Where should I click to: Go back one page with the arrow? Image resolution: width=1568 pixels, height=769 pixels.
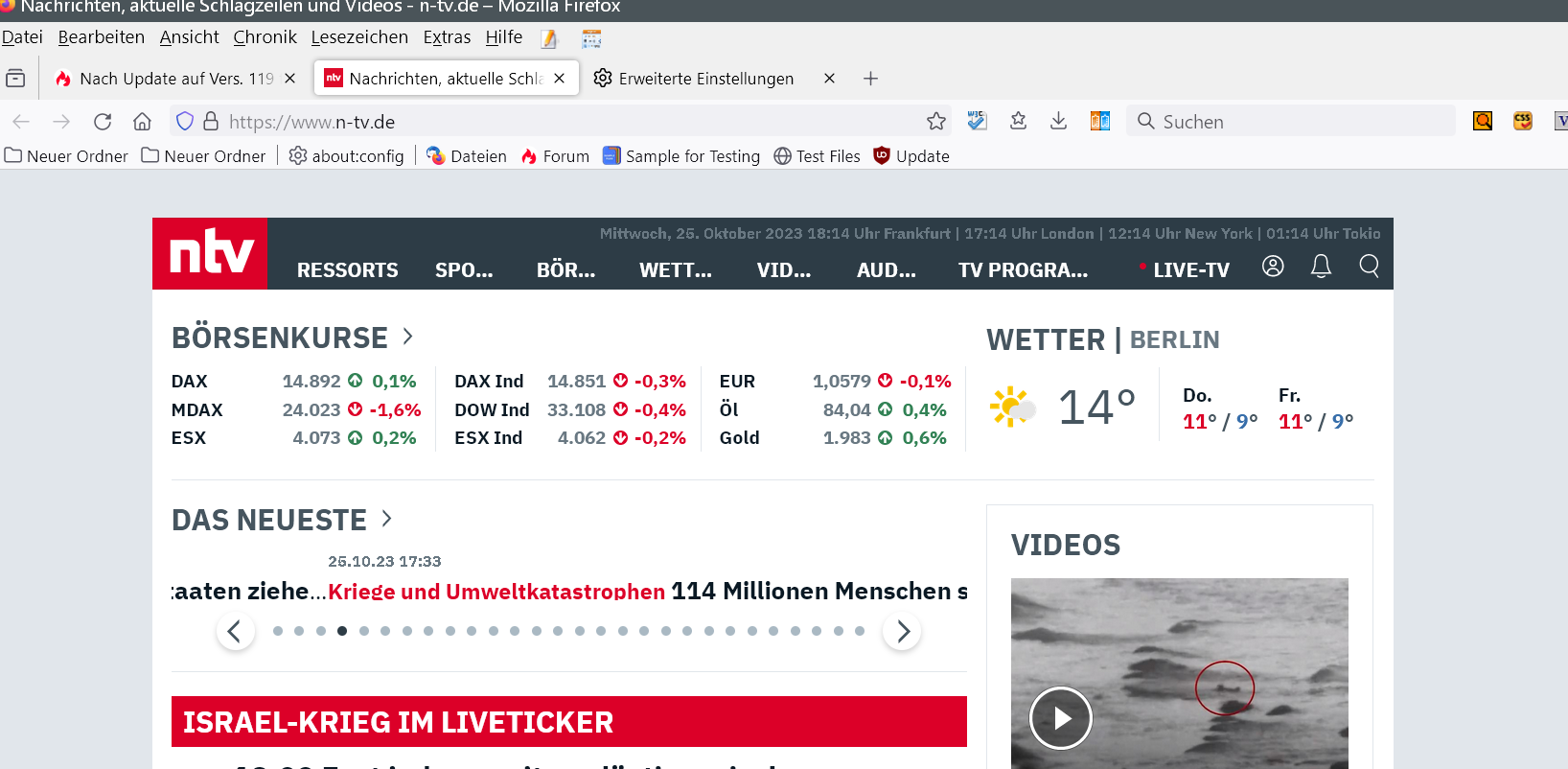click(21, 122)
